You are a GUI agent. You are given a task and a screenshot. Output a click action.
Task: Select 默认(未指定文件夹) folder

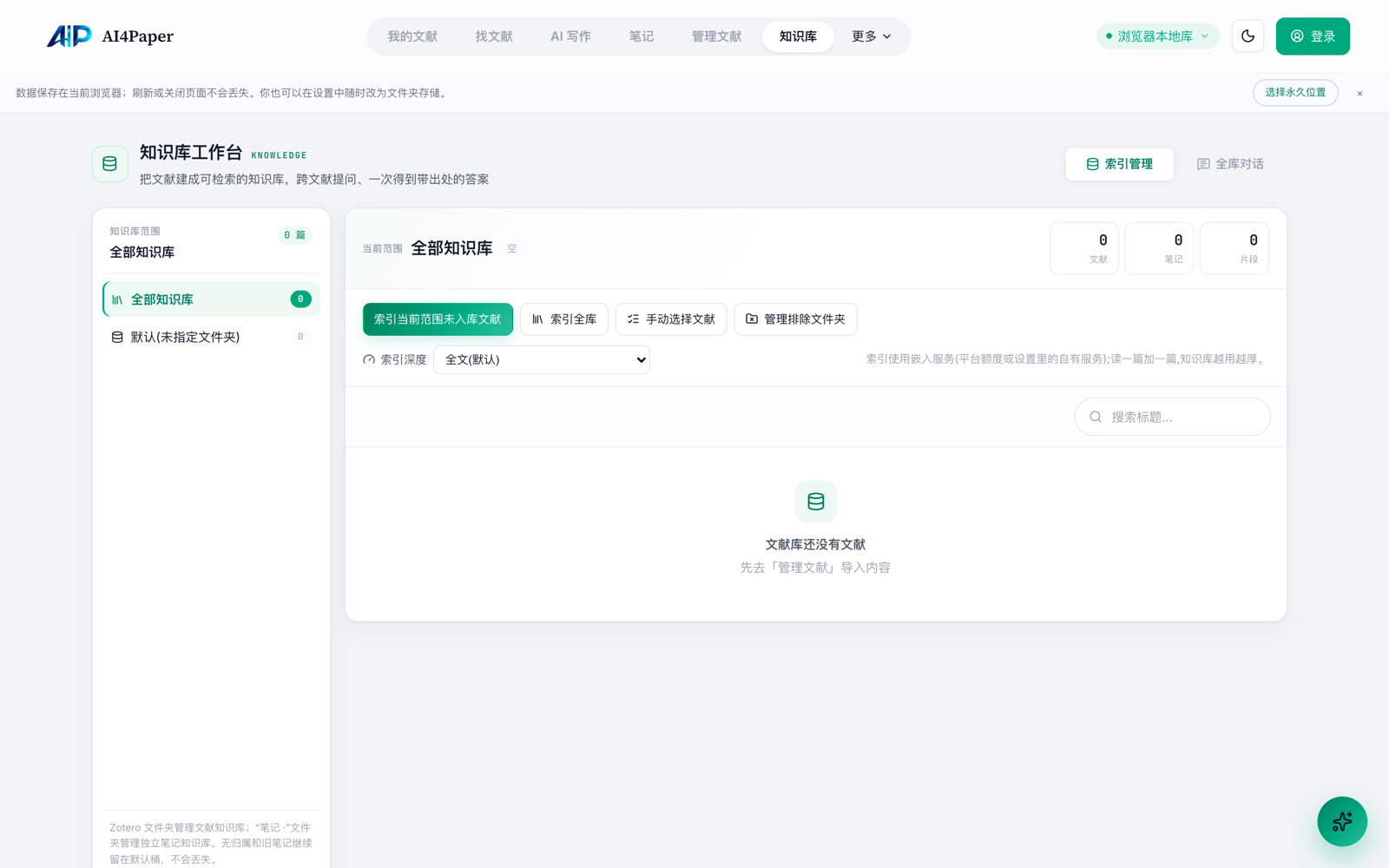[x=211, y=337]
